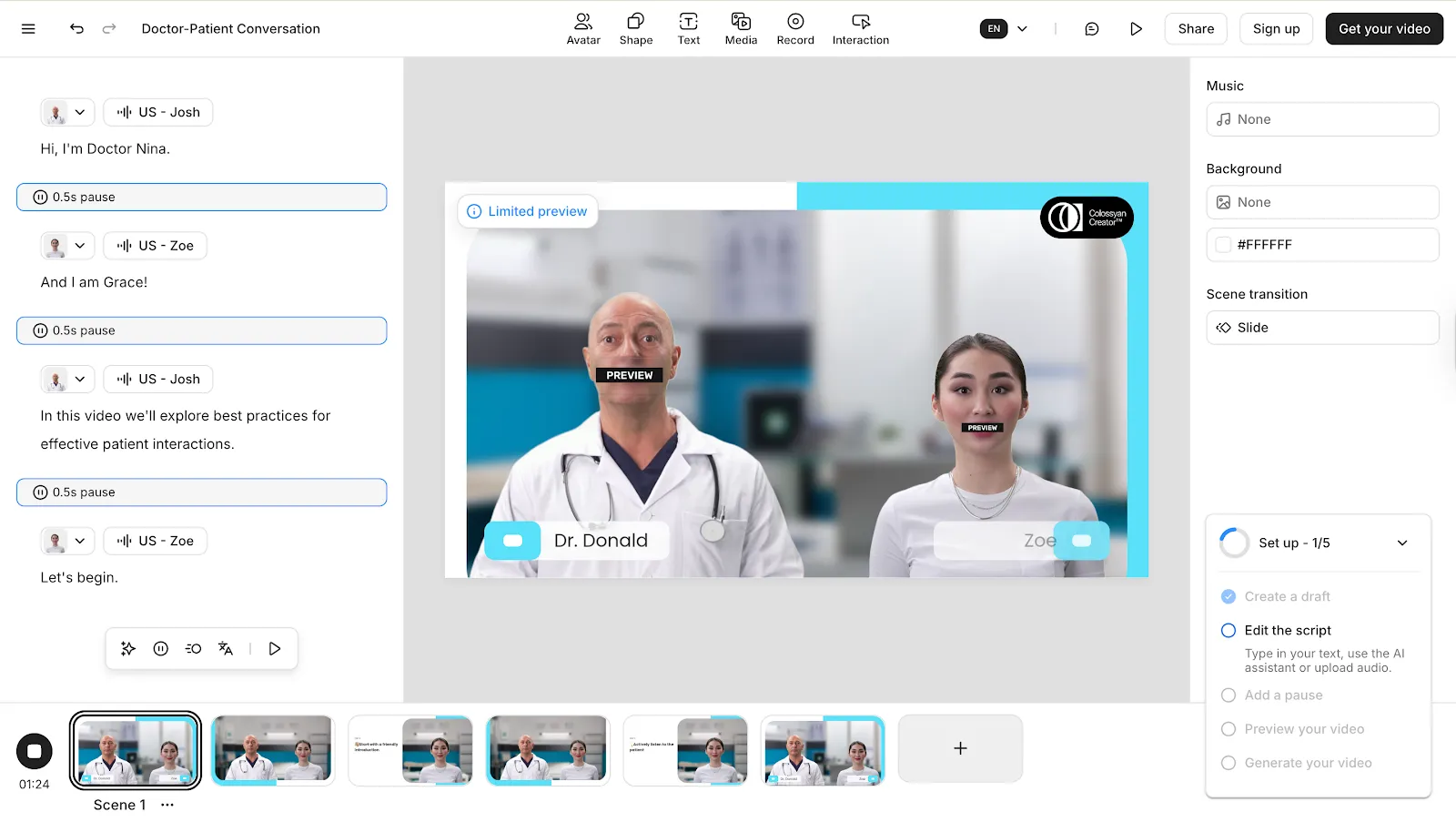Screen dimensions: 1456x822
Task: Click the undo arrow icon
Action: [x=76, y=29]
